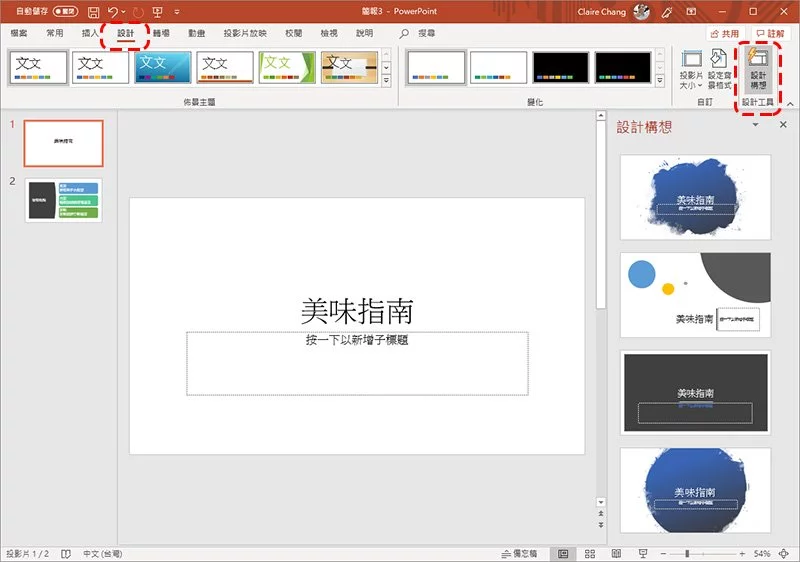Click the 54% zoom level
The image size is (800, 562).
[x=762, y=554]
